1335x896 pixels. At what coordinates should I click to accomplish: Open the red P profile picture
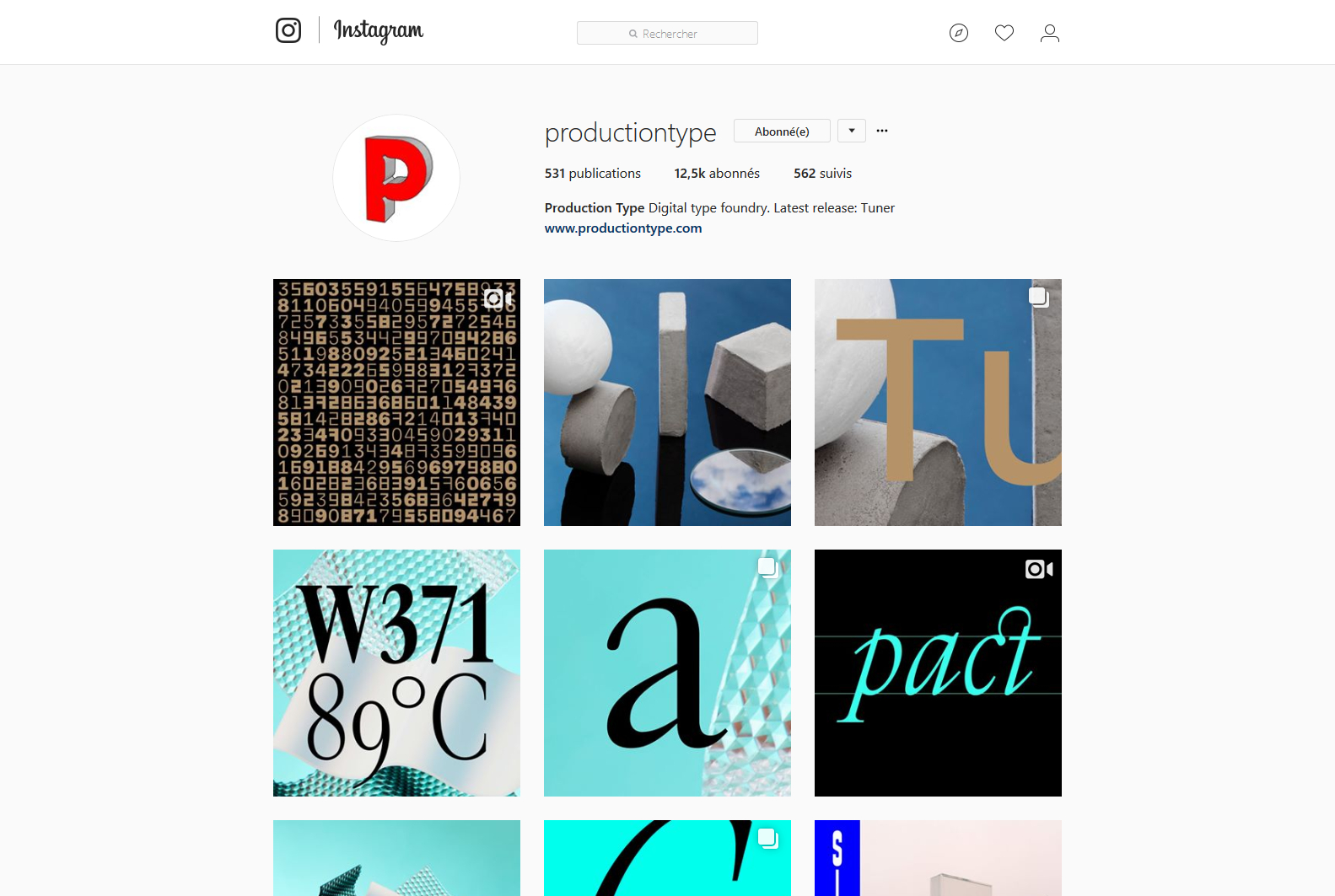pyautogui.click(x=396, y=178)
